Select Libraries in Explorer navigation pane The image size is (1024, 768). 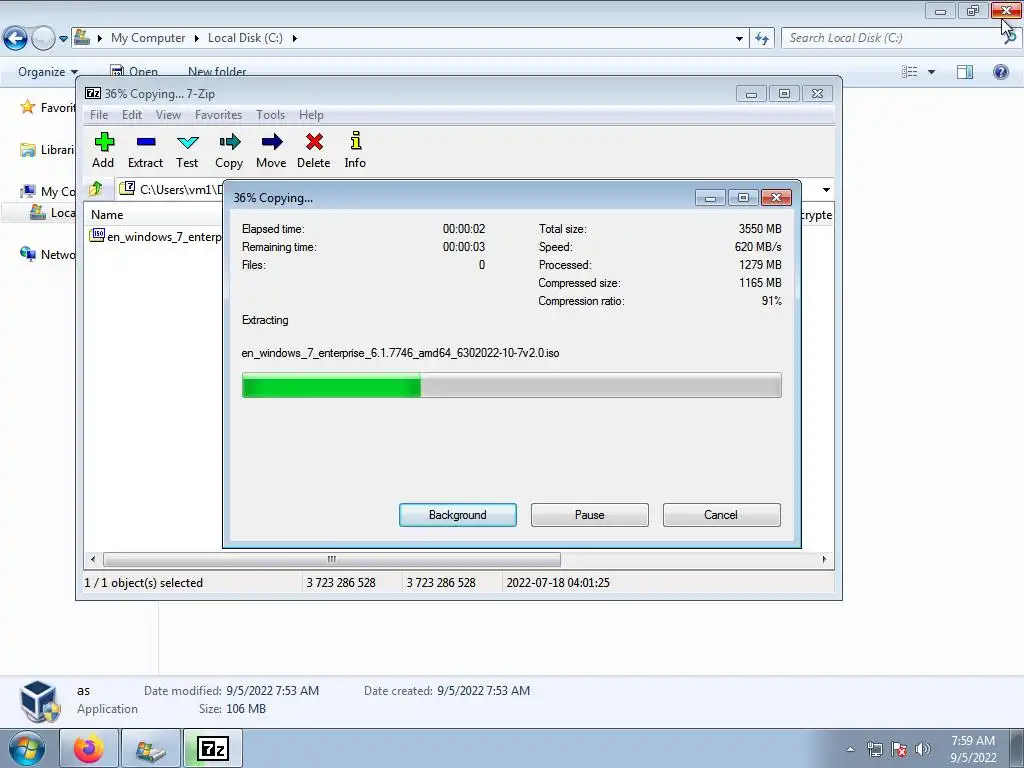click(x=47, y=150)
